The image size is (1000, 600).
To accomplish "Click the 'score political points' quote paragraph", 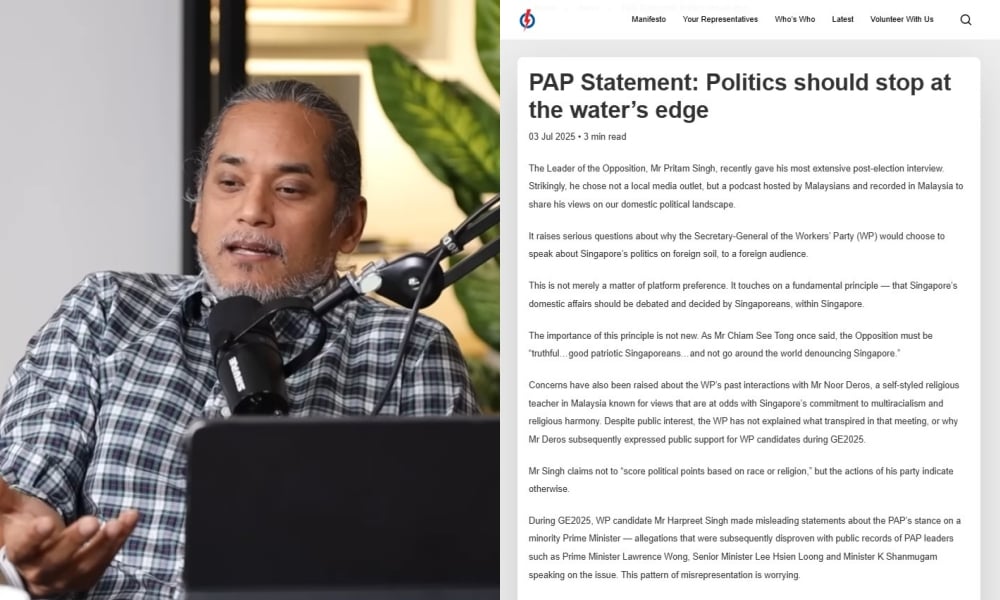I will [740, 479].
